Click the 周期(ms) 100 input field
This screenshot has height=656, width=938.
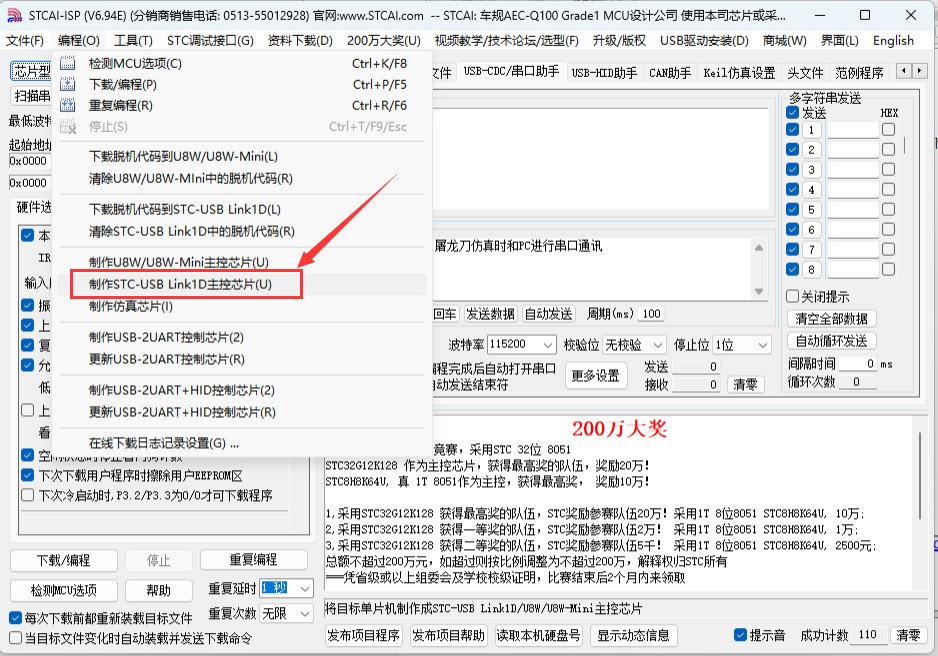651,313
